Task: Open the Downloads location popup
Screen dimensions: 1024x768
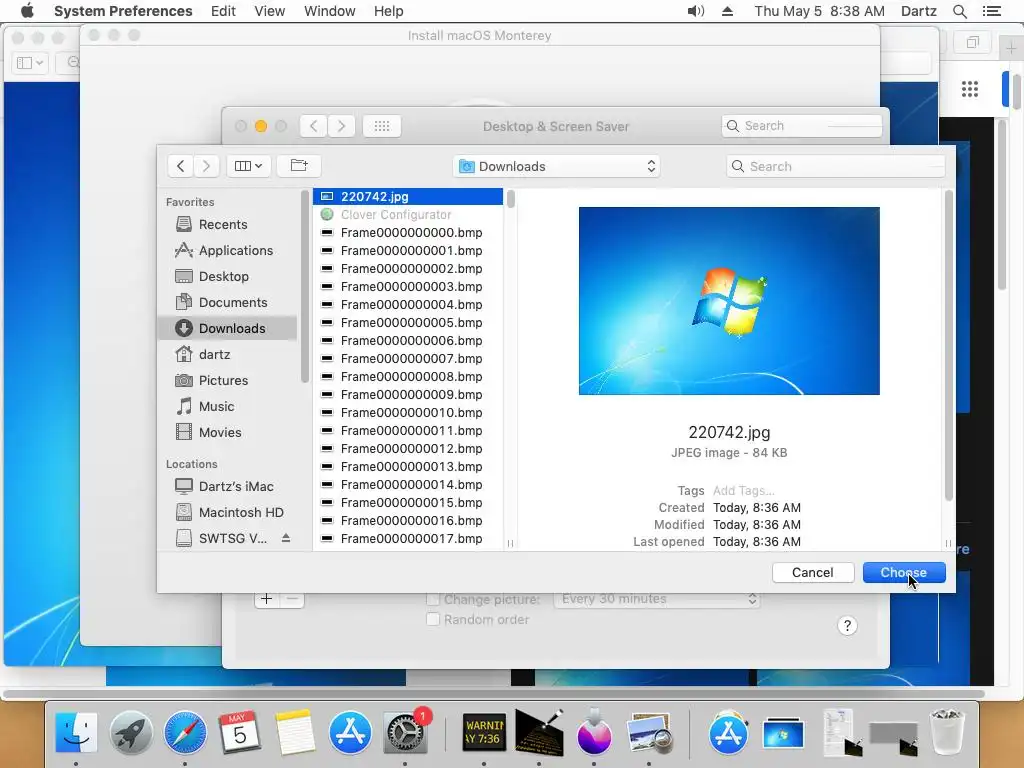Action: point(556,167)
